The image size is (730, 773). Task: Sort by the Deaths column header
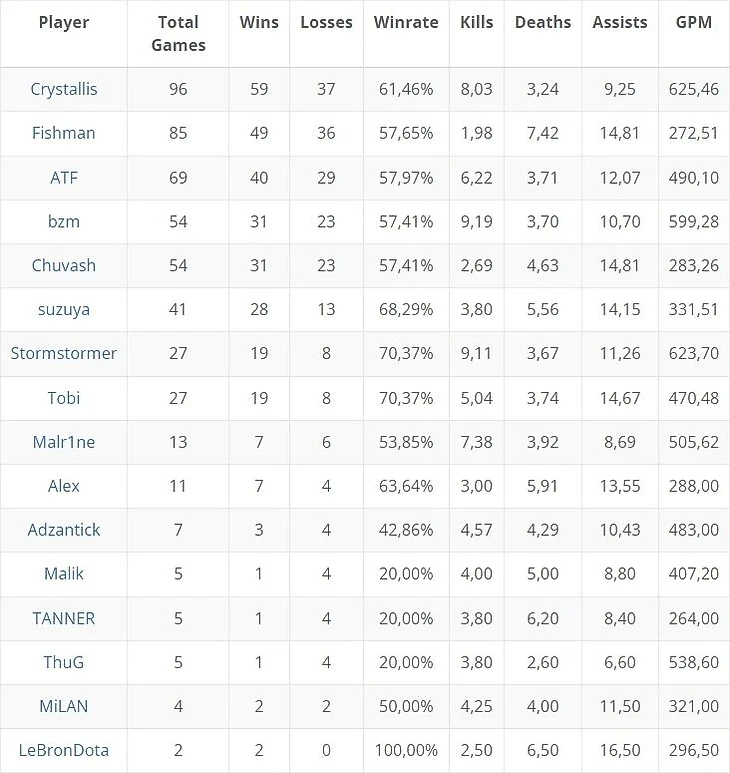pyautogui.click(x=543, y=22)
